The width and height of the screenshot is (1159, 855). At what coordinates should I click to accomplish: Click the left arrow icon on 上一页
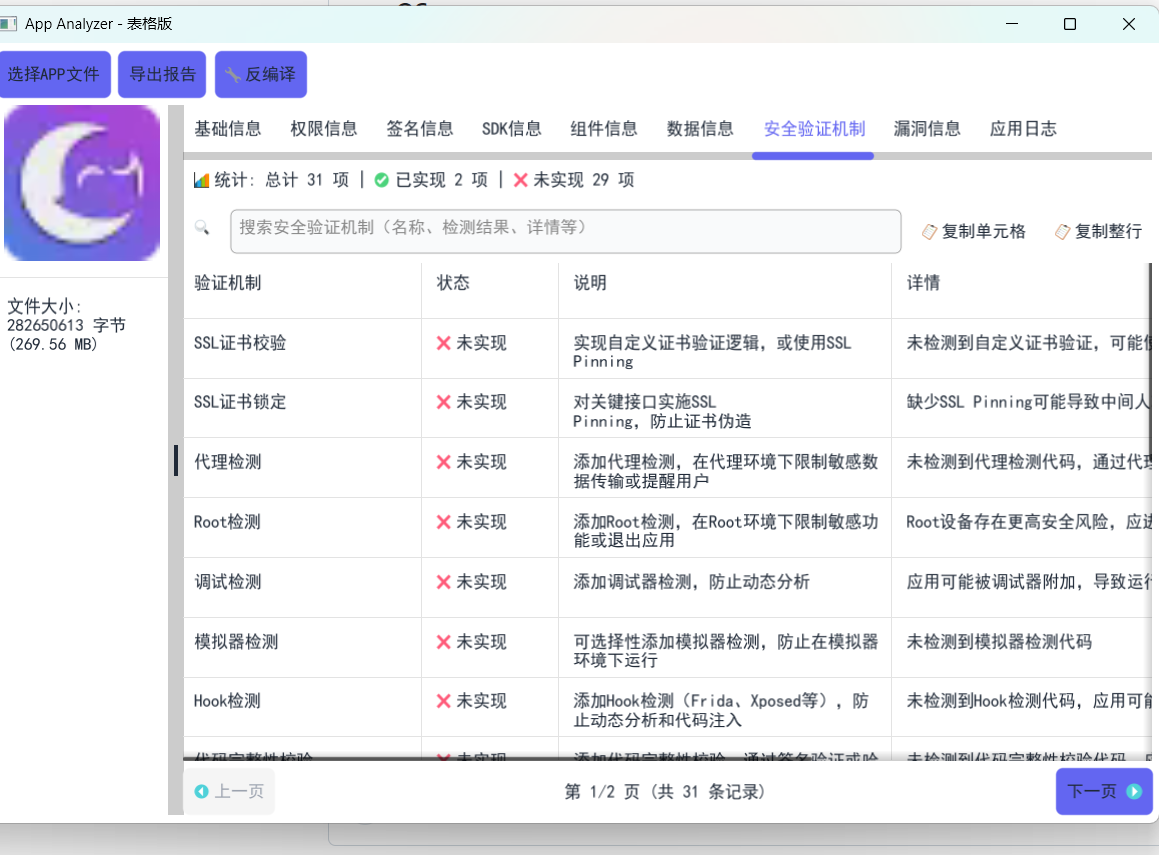[x=203, y=791]
